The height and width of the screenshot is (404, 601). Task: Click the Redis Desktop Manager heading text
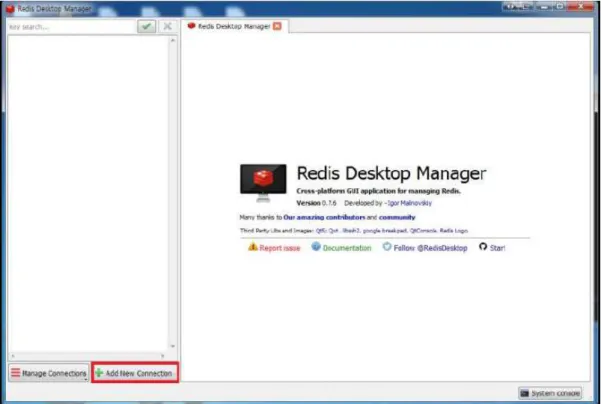point(391,173)
